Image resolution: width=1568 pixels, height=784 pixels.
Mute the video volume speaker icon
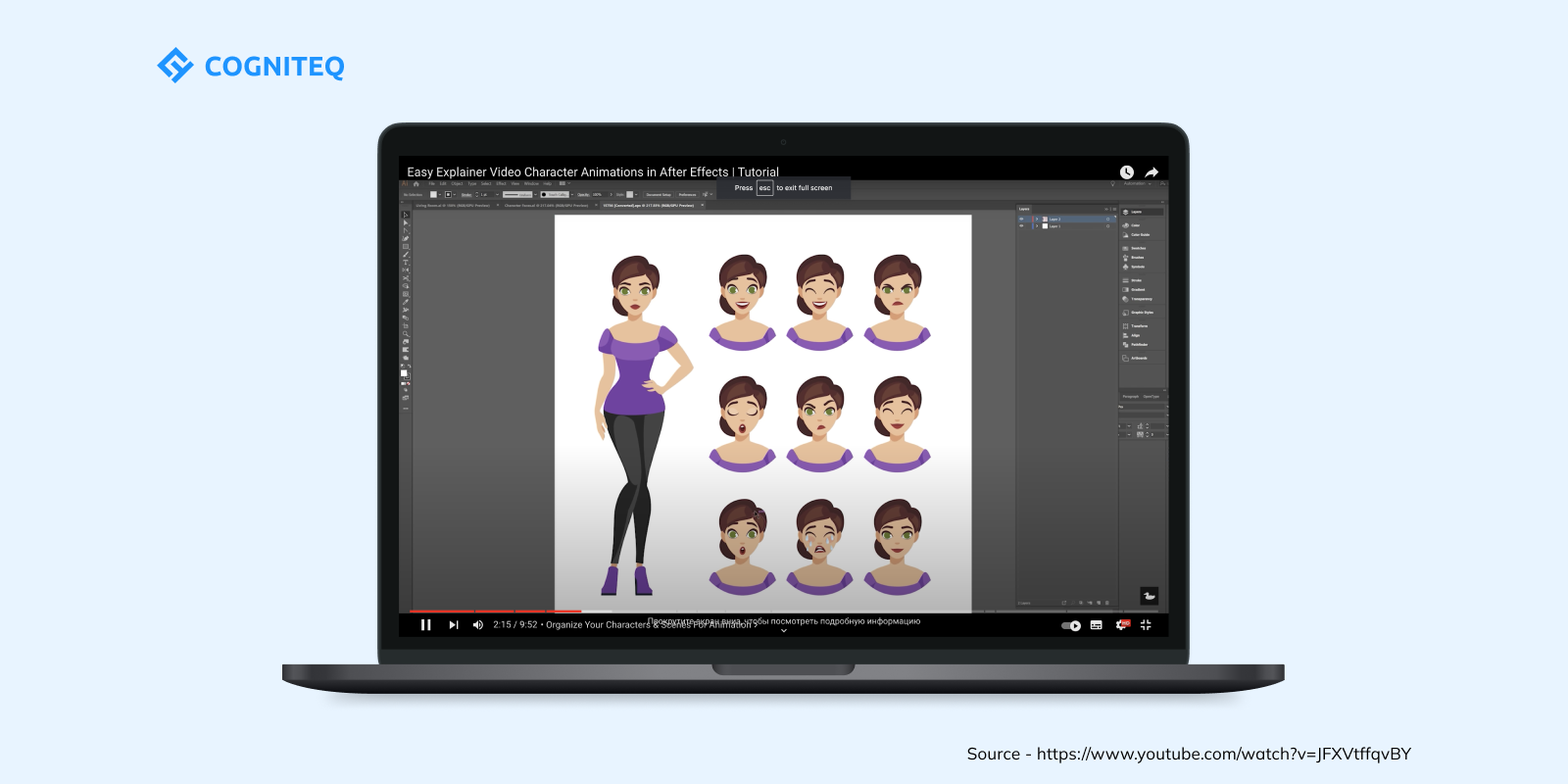[477, 625]
